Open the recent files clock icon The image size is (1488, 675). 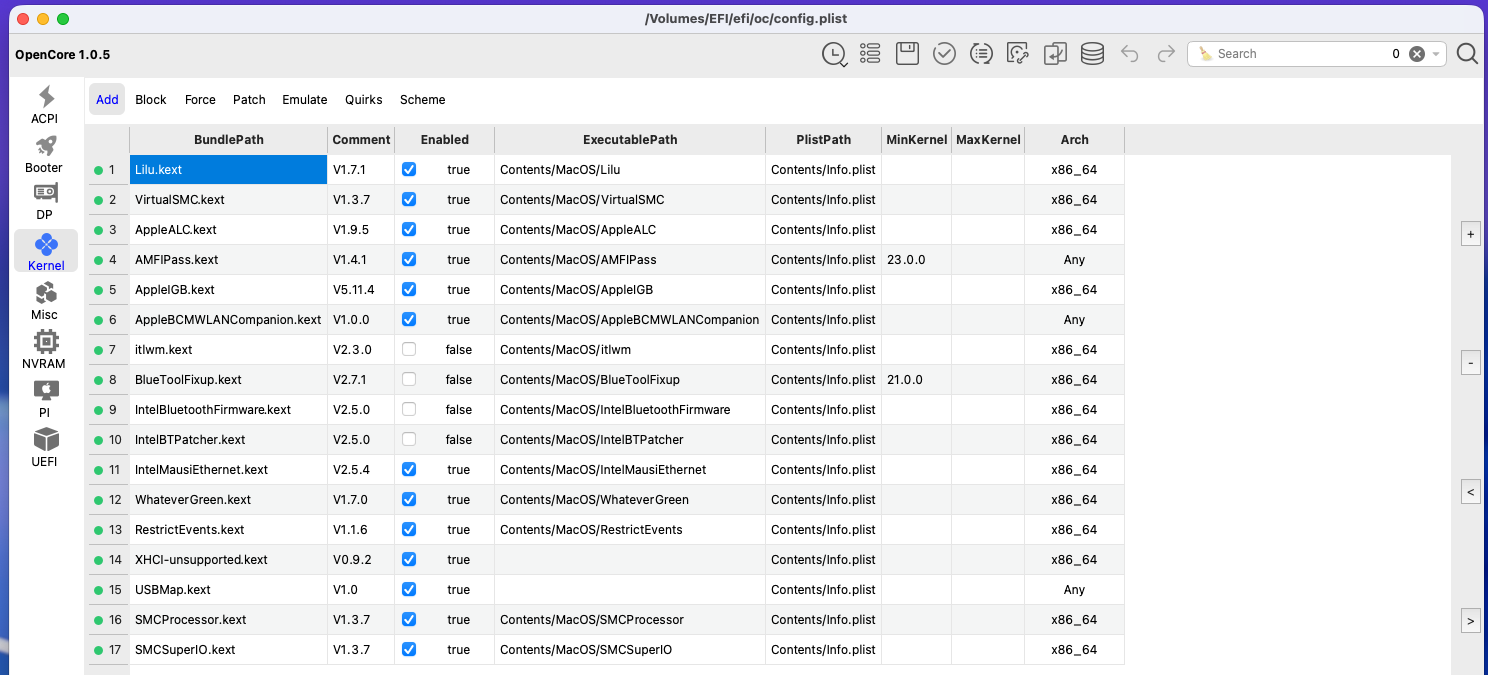click(834, 54)
